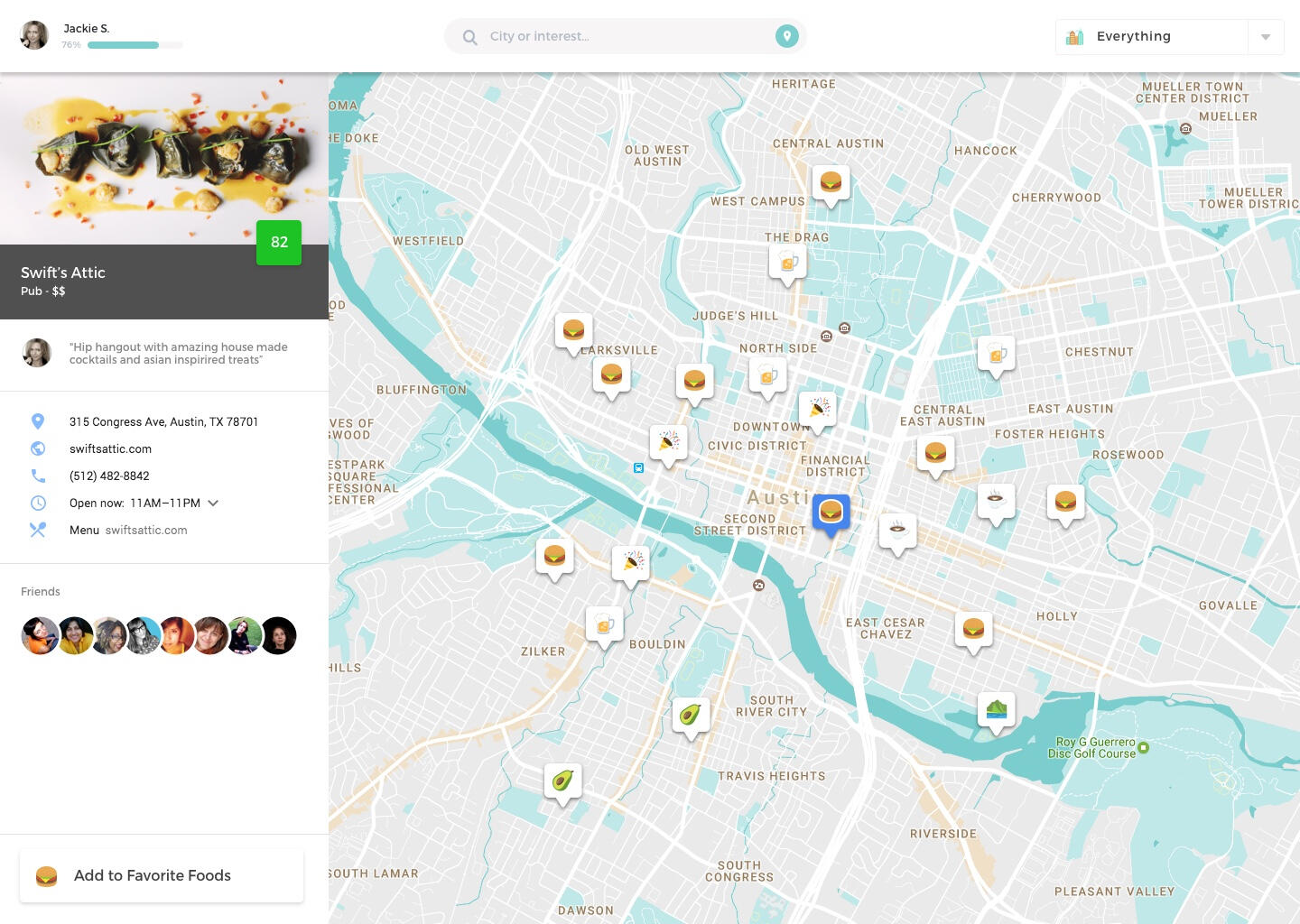Select the beer pin near The Drag
1300x924 pixels.
click(x=787, y=263)
